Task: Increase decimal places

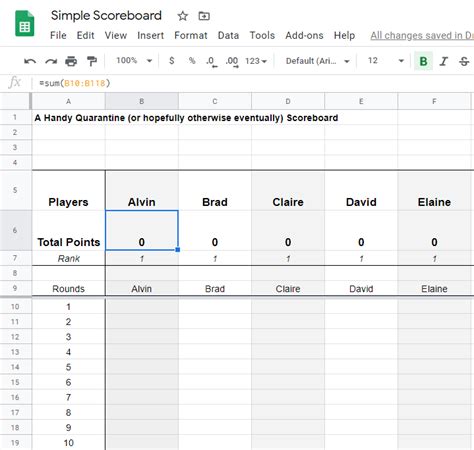Action: coord(232,61)
